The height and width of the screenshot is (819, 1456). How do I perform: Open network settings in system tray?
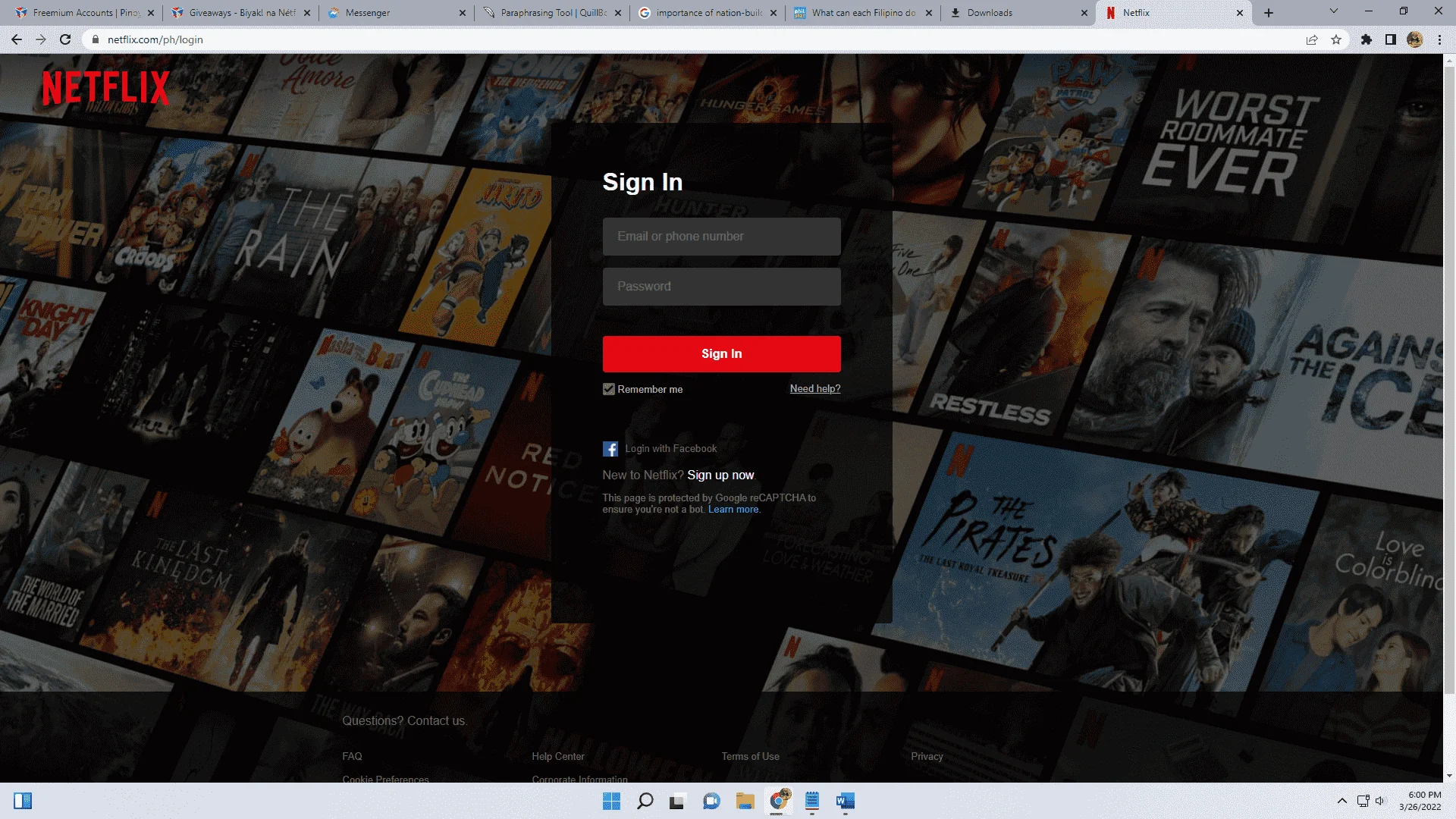click(1363, 801)
